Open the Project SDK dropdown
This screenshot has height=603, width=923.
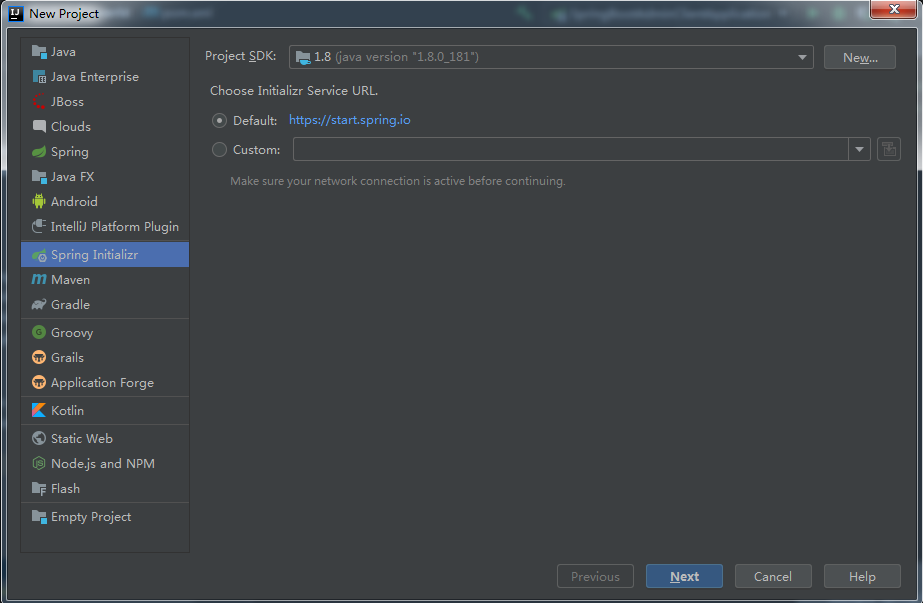551,57
